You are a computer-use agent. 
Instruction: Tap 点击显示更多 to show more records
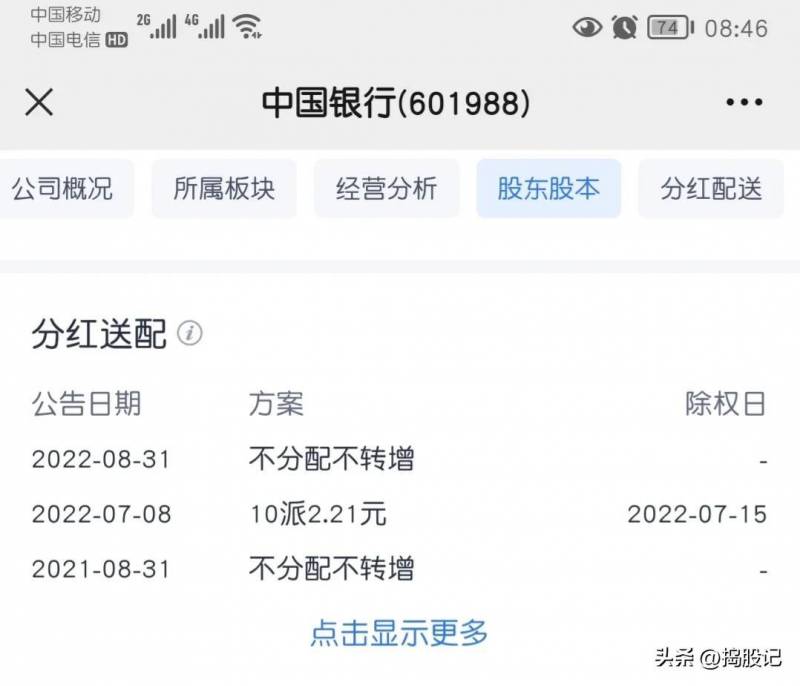(x=399, y=633)
